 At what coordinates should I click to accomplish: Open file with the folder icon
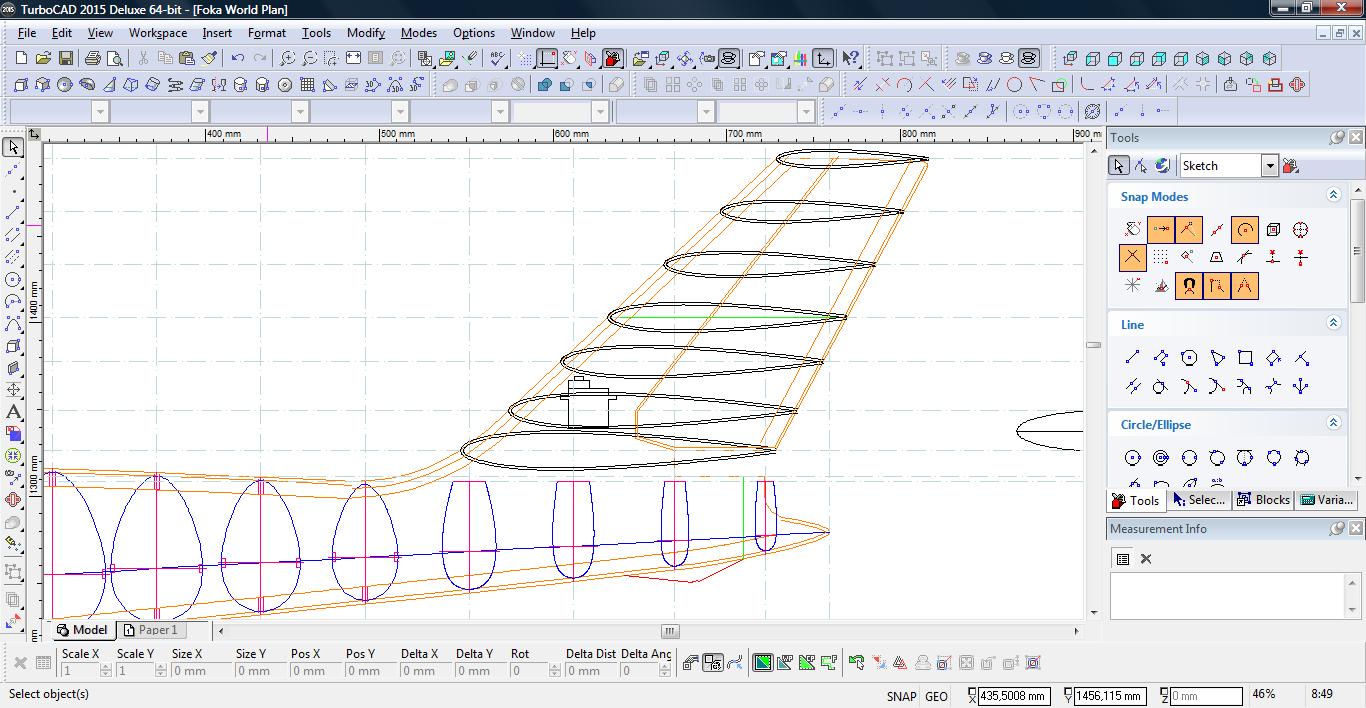pos(43,59)
